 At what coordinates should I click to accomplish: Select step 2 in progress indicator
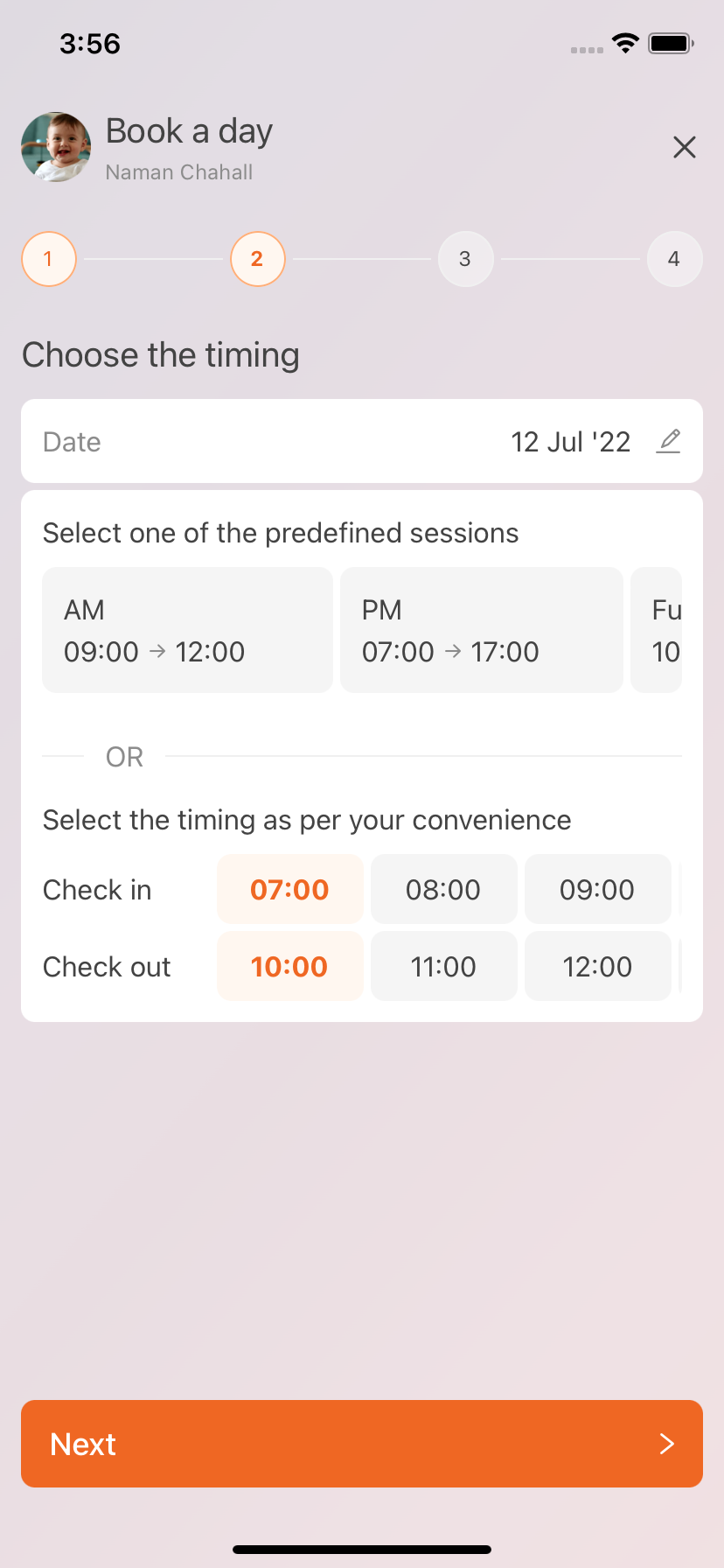point(258,259)
